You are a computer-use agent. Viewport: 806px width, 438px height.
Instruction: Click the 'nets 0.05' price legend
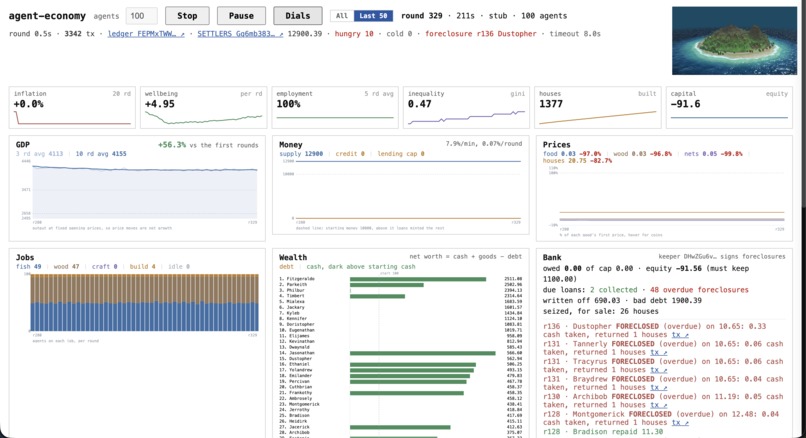click(x=700, y=154)
